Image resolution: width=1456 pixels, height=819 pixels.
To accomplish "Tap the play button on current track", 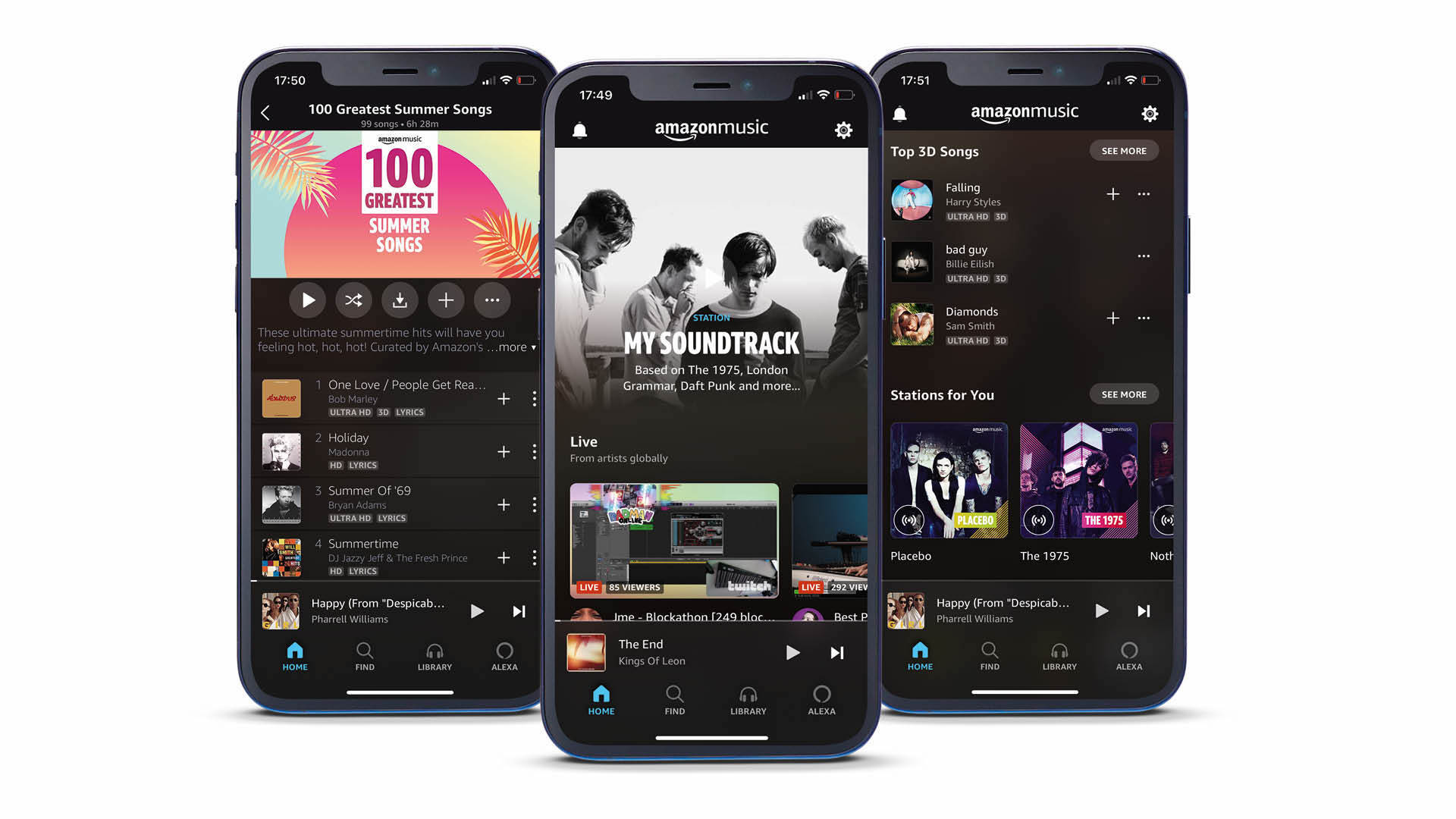I will click(x=790, y=652).
